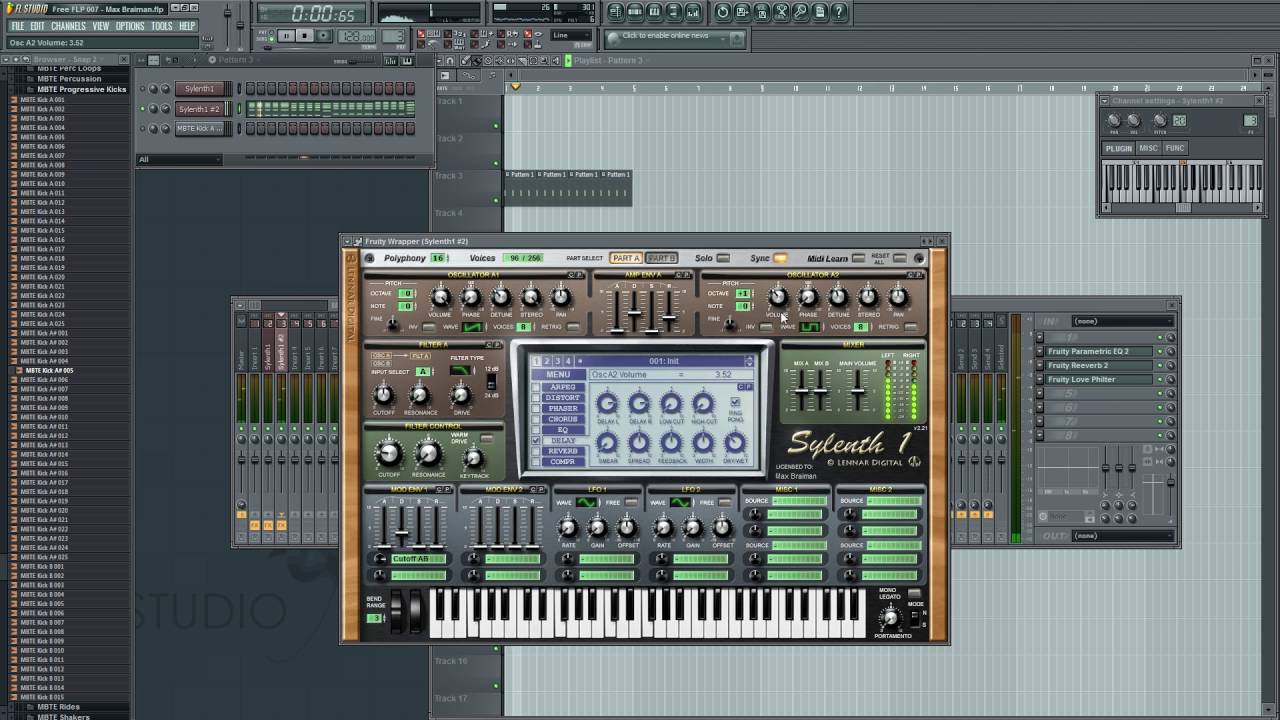
Task: Open the TOOLS menu
Action: coord(162,26)
